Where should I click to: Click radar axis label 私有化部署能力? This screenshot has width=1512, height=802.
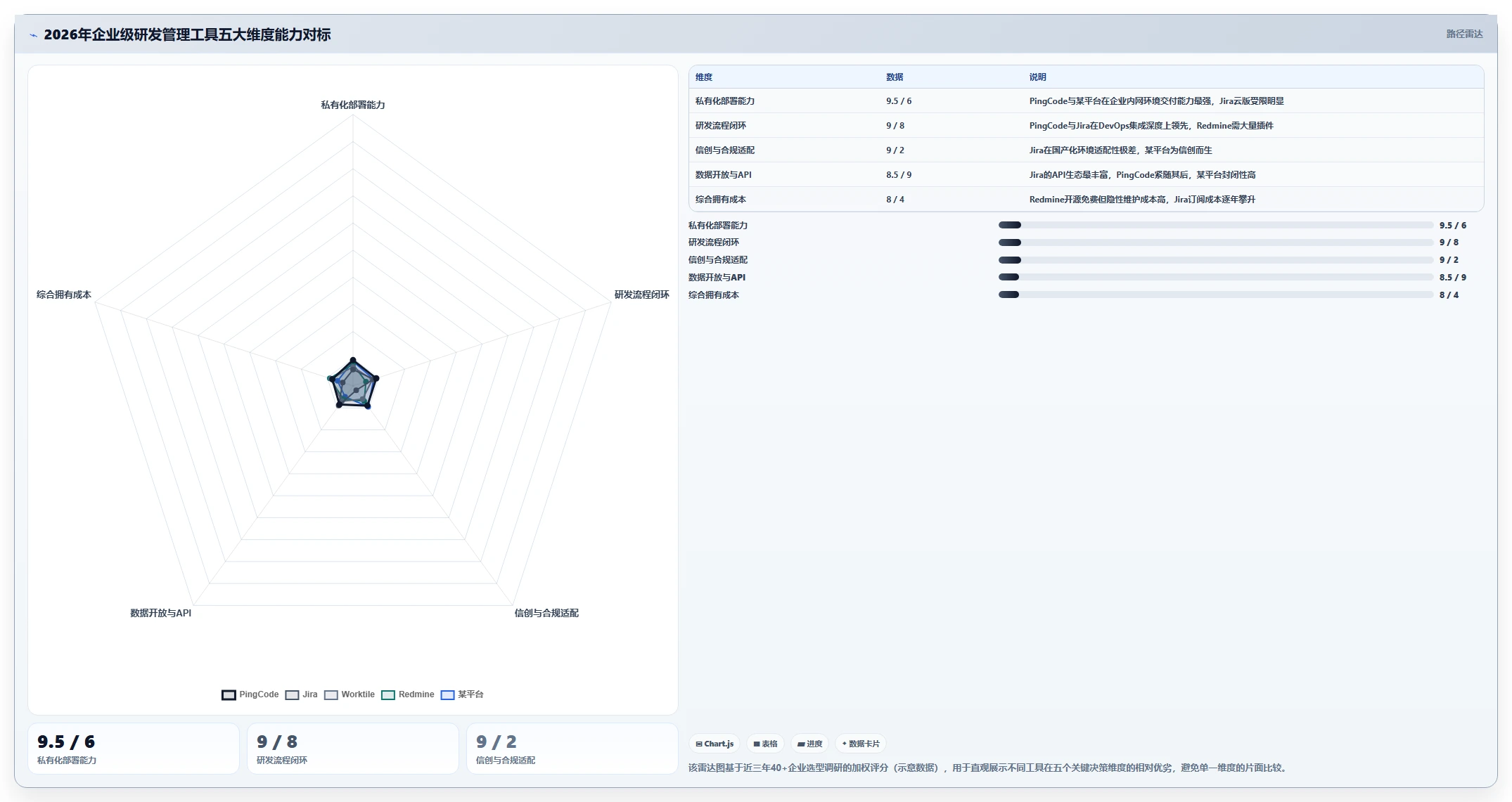(353, 105)
